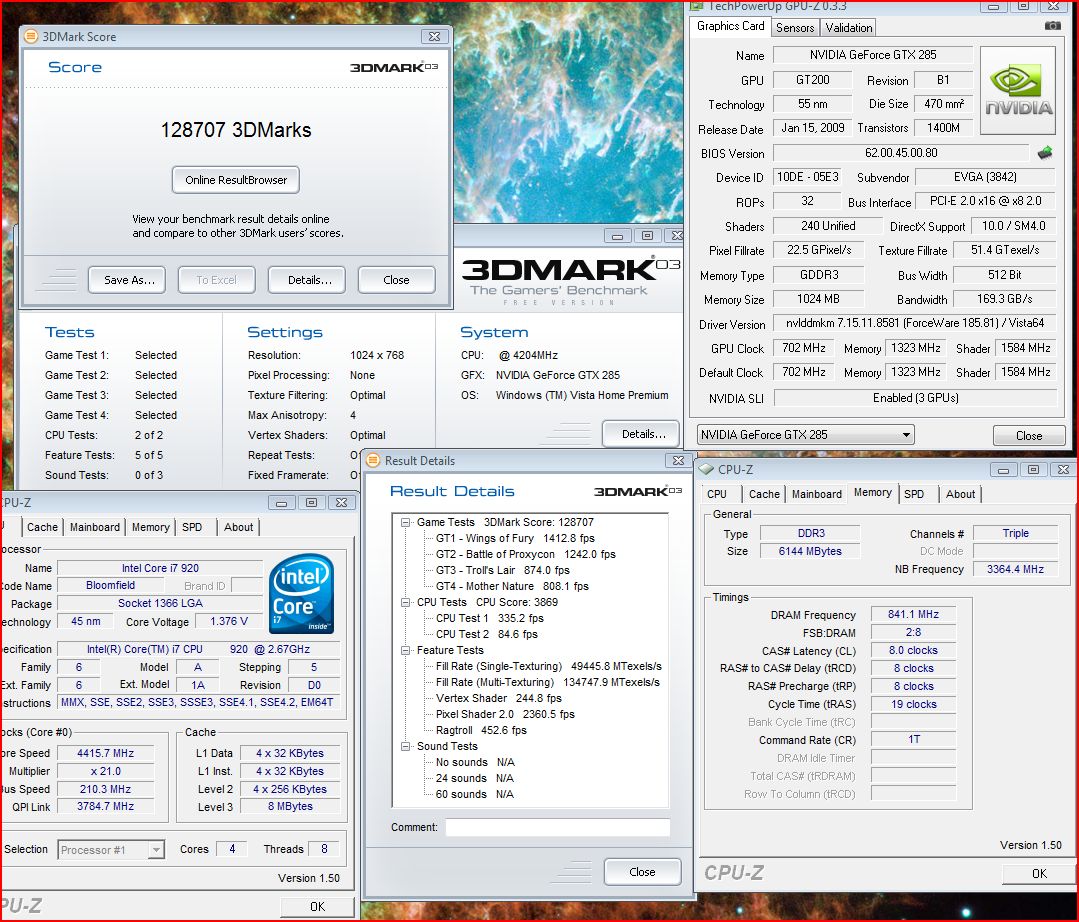The height and width of the screenshot is (922, 1079).
Task: Open the Cache tab in right CPU-Z window
Action: 764,494
